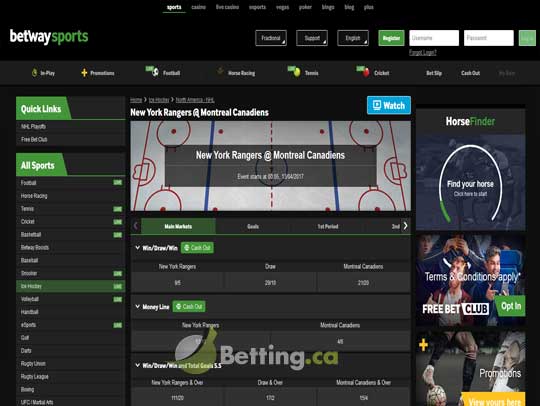Pick New York Rangers Win/Draw/Win odds
Viewport: 540px width, 406px height.
click(x=177, y=282)
